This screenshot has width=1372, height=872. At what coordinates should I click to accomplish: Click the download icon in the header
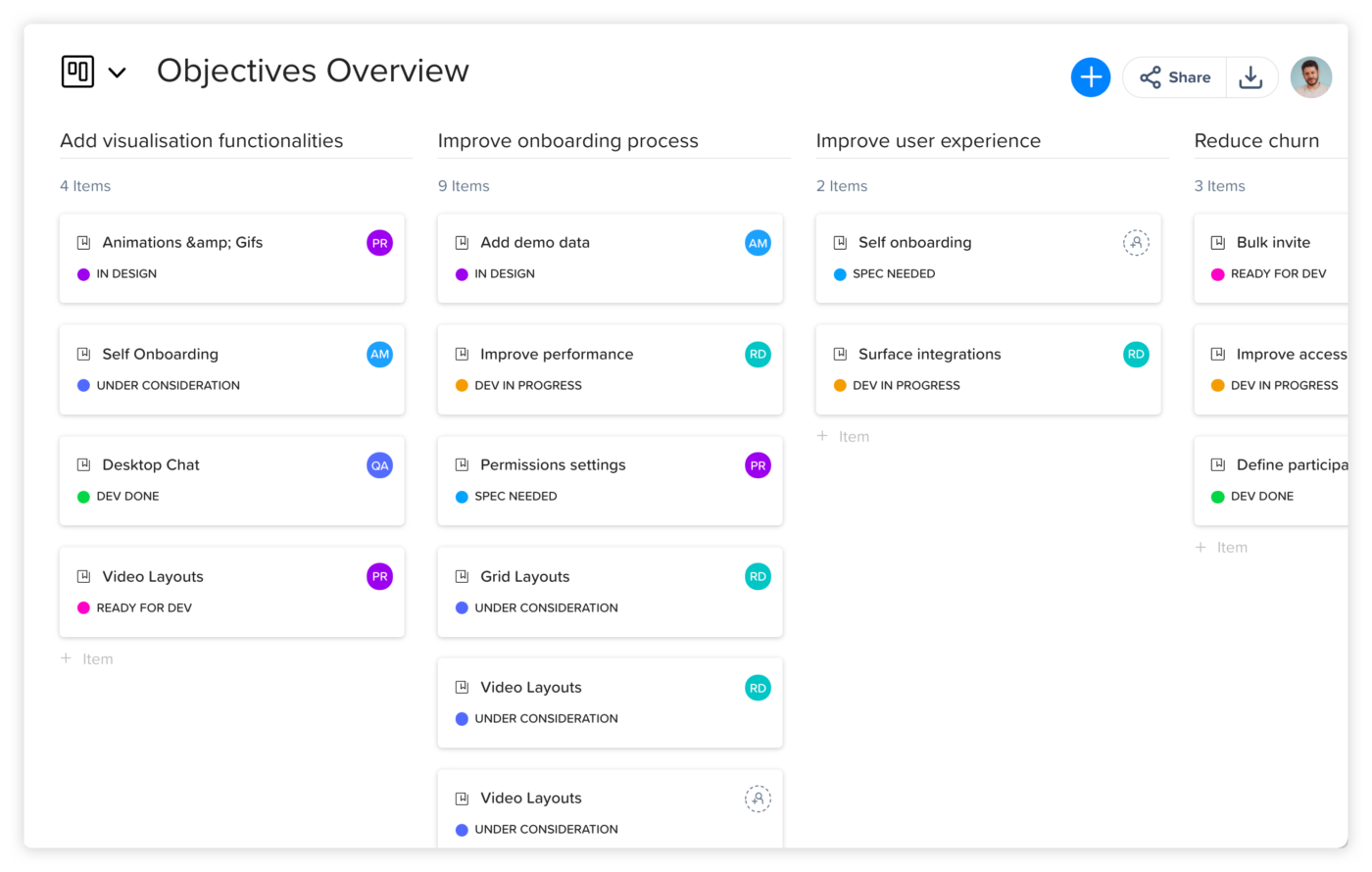pos(1250,77)
